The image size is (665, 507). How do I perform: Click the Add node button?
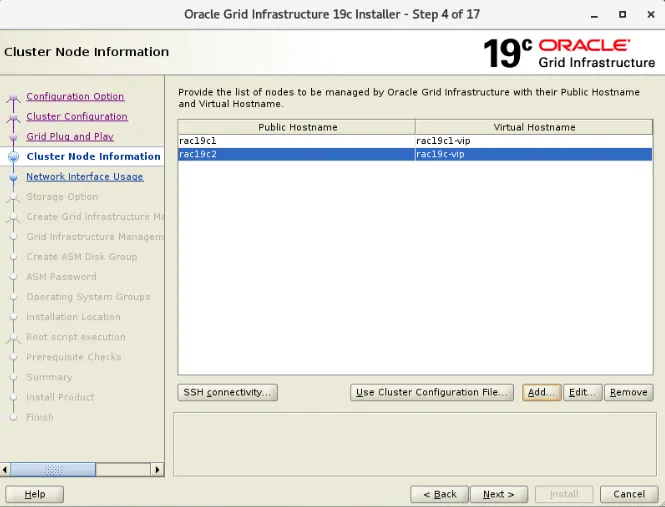542,392
